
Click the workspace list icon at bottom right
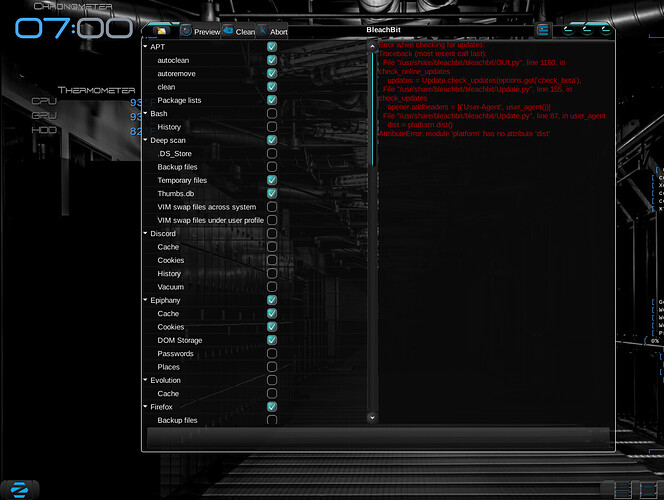click(x=622, y=489)
